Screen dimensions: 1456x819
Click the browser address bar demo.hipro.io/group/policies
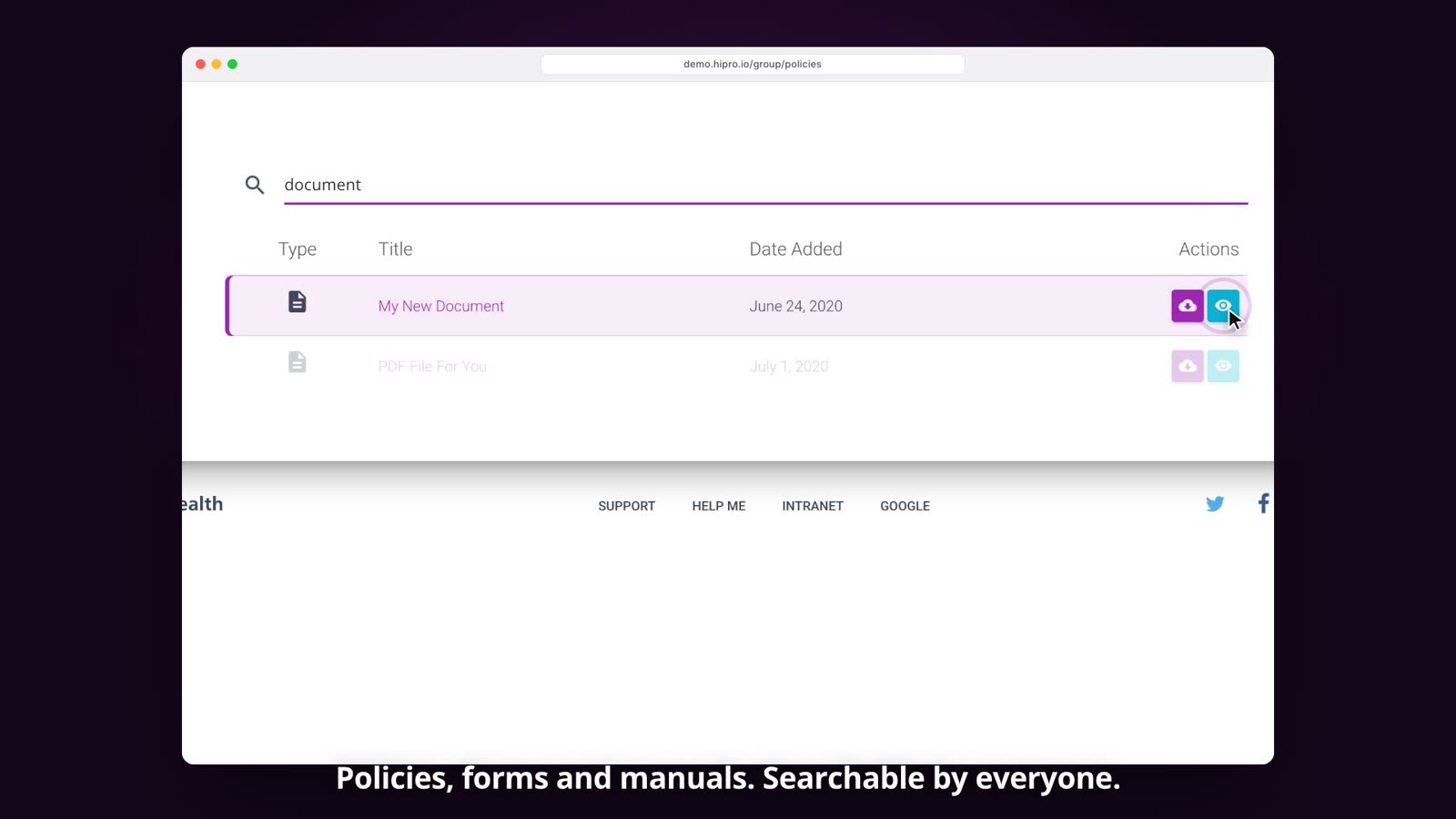(x=753, y=64)
